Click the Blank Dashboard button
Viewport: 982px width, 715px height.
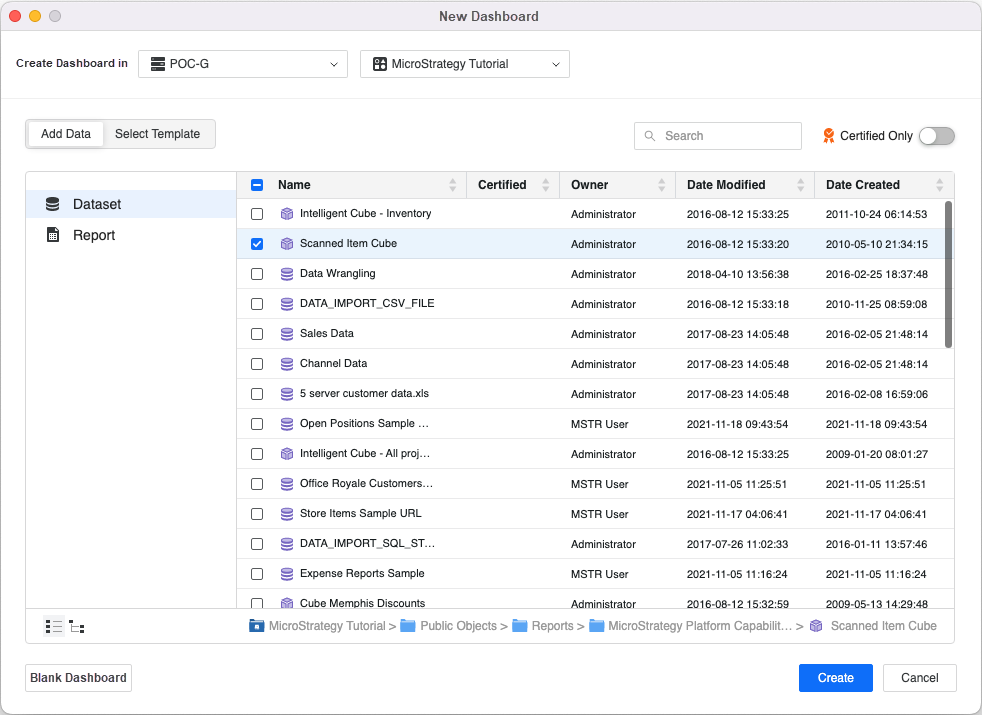pos(78,678)
